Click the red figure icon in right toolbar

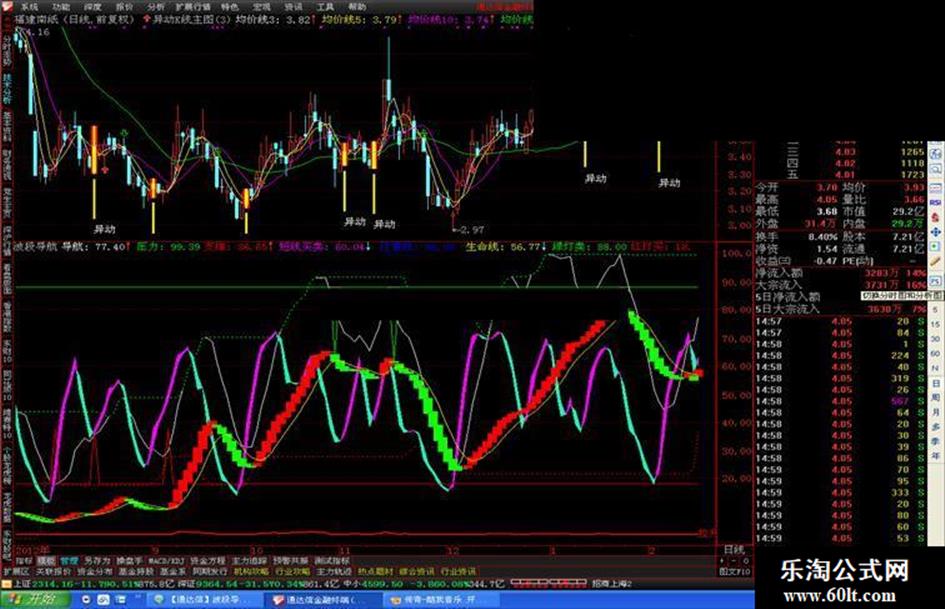[x=935, y=217]
